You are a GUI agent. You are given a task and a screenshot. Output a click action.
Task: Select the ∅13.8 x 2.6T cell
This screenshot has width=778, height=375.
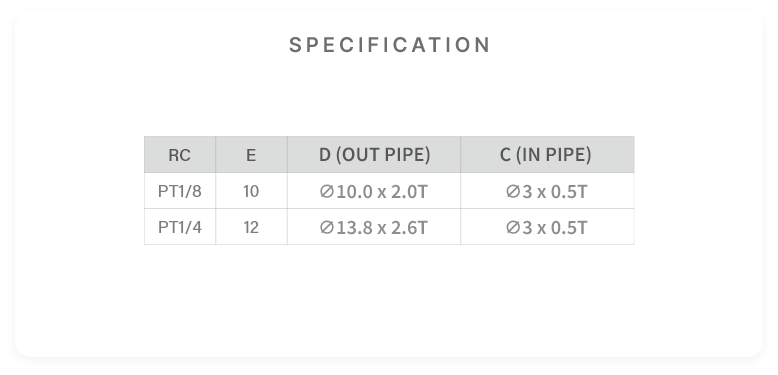click(x=374, y=227)
